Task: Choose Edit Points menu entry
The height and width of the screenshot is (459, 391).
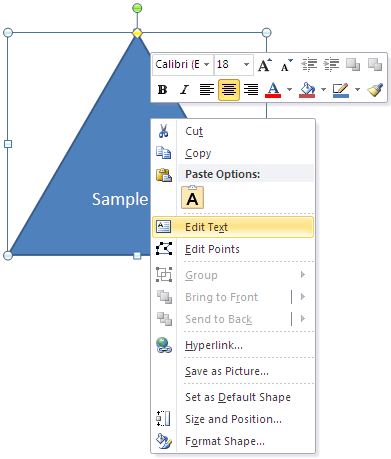Action: coord(212,249)
